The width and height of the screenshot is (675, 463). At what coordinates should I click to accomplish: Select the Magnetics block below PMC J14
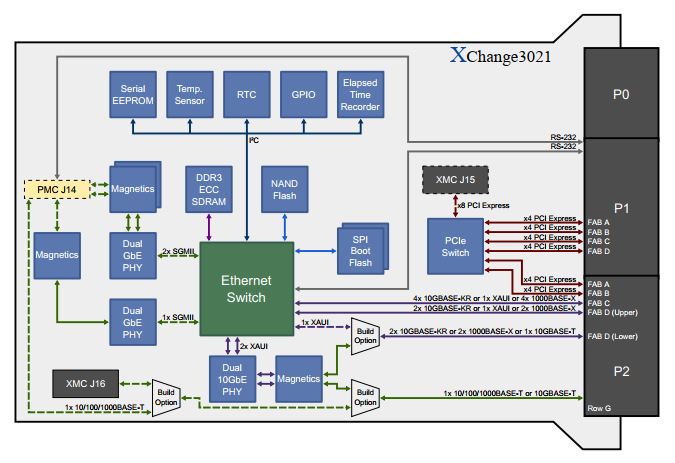click(x=57, y=256)
